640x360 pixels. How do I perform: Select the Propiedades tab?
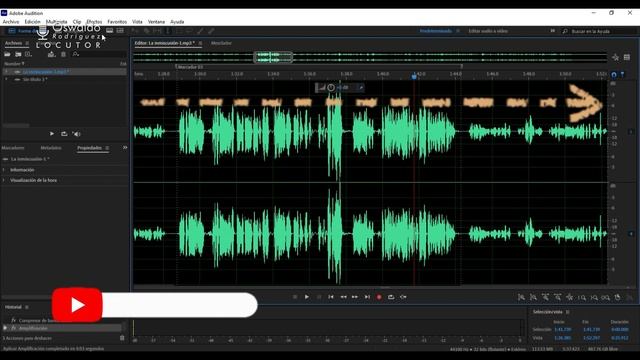pos(89,148)
